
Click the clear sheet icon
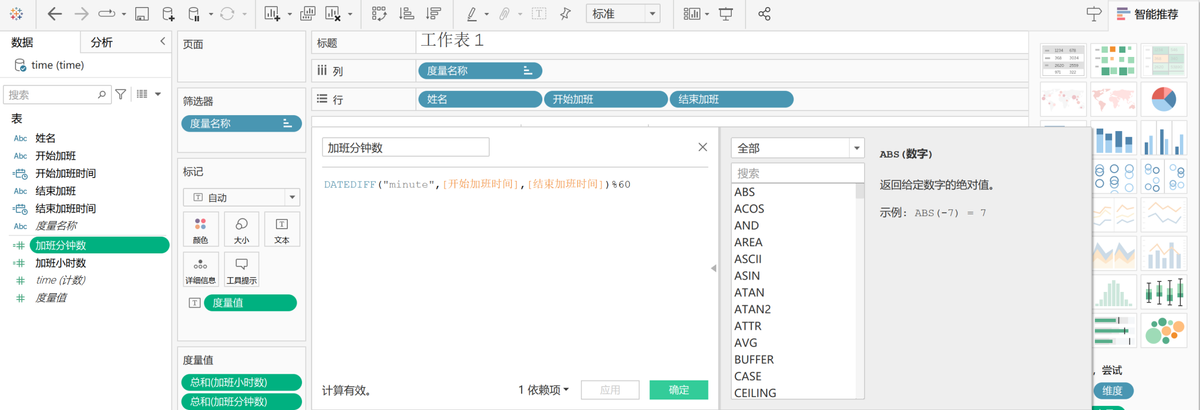(334, 14)
